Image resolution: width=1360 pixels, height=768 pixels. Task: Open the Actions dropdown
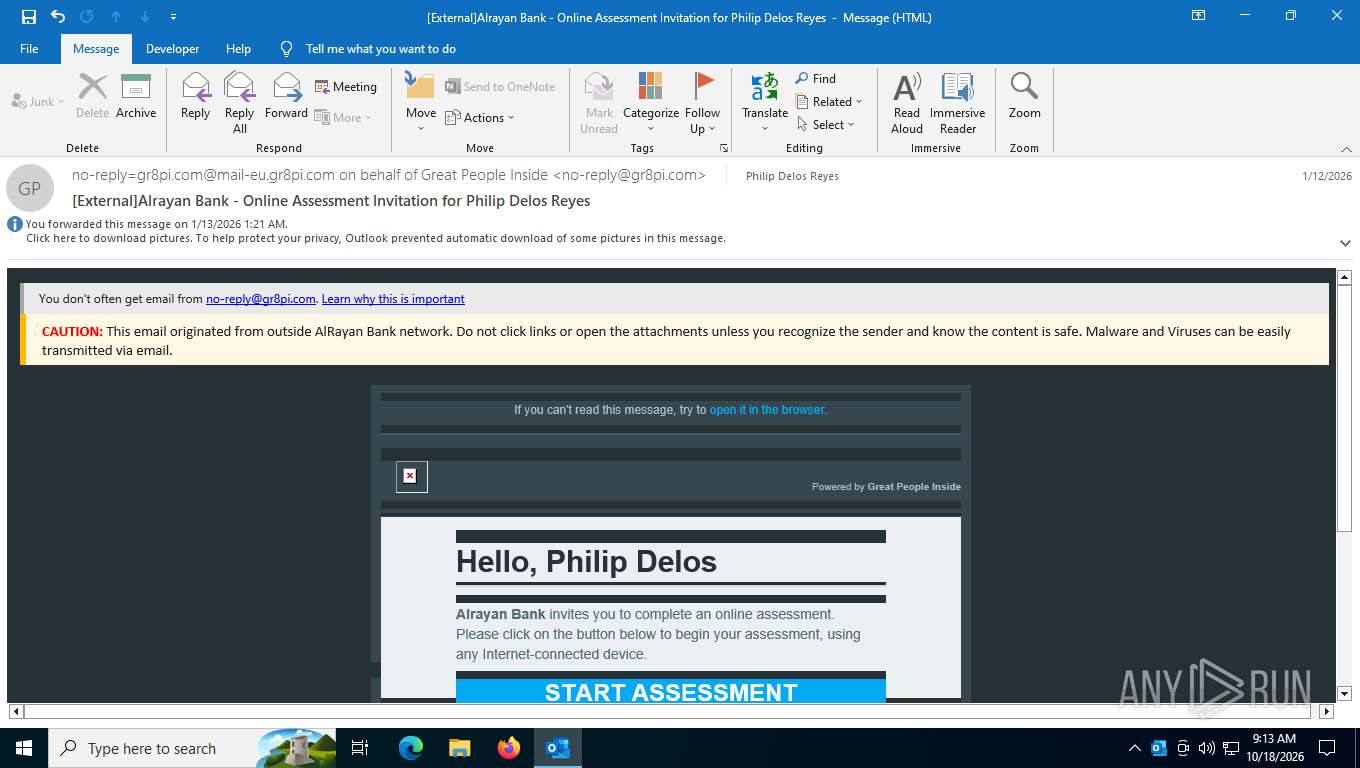click(480, 117)
